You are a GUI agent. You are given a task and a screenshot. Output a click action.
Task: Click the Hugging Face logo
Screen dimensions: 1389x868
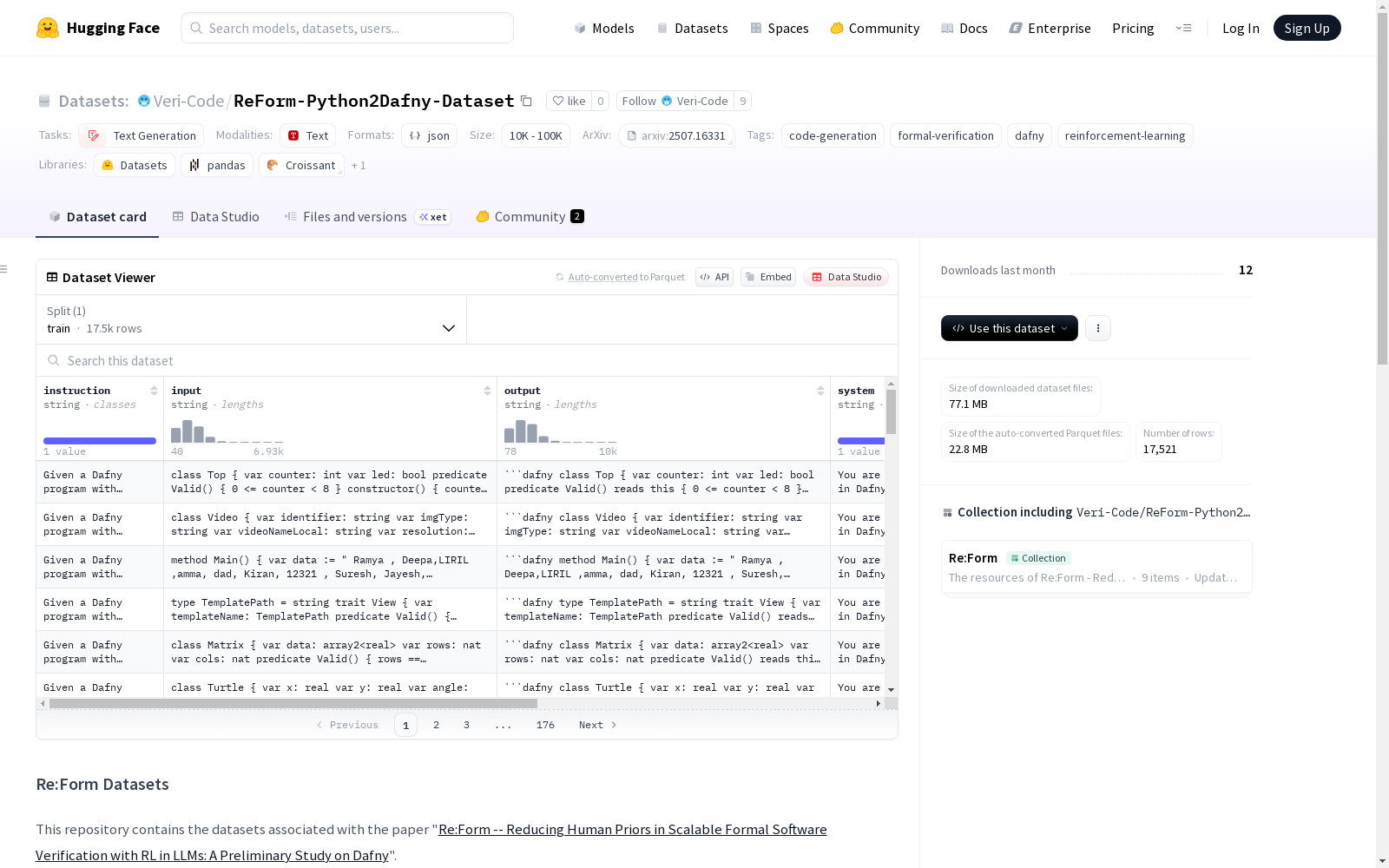click(x=98, y=28)
